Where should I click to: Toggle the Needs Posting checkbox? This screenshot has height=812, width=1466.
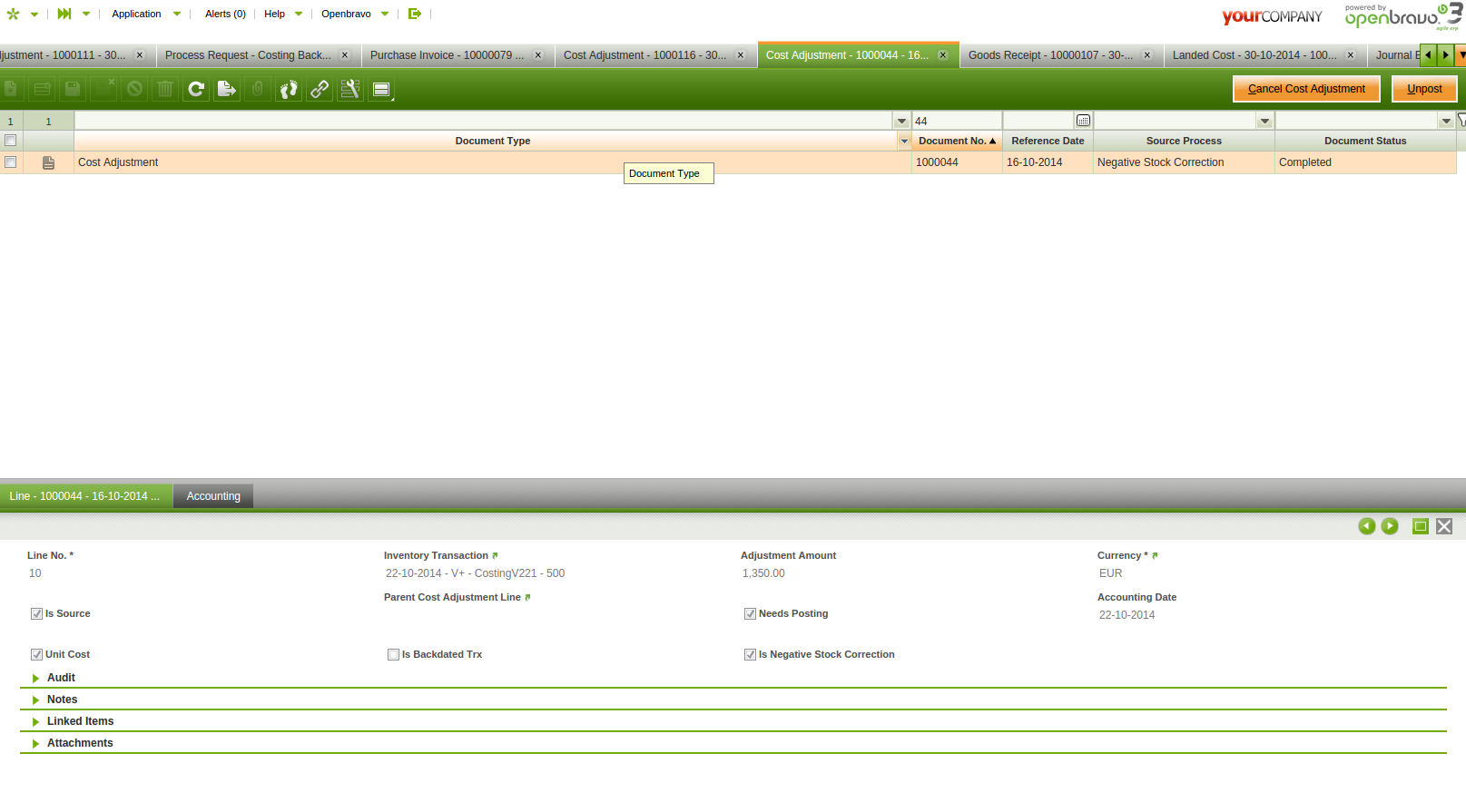tap(750, 614)
